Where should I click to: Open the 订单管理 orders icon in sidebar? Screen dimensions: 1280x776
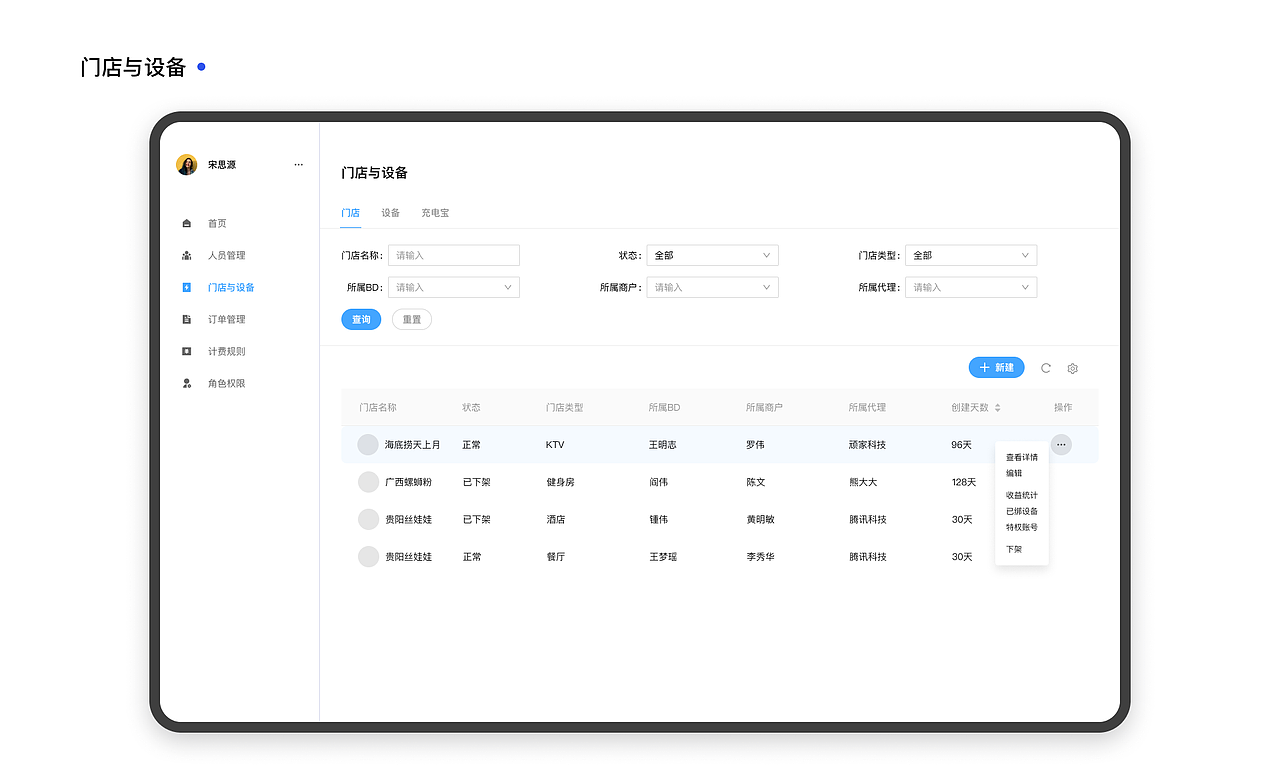[x=186, y=318]
